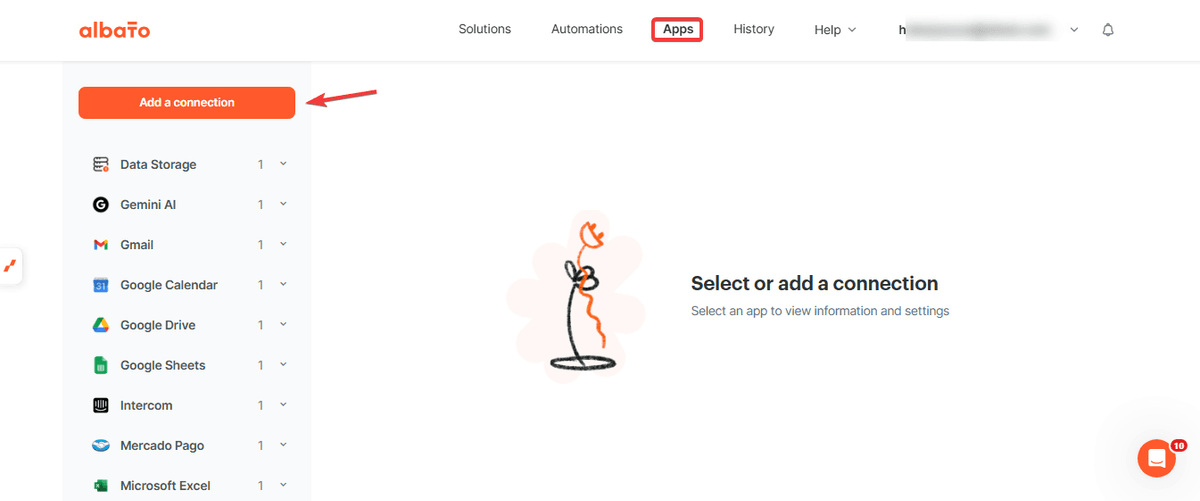Click the Add a connection button
1200x501 pixels.
187,103
